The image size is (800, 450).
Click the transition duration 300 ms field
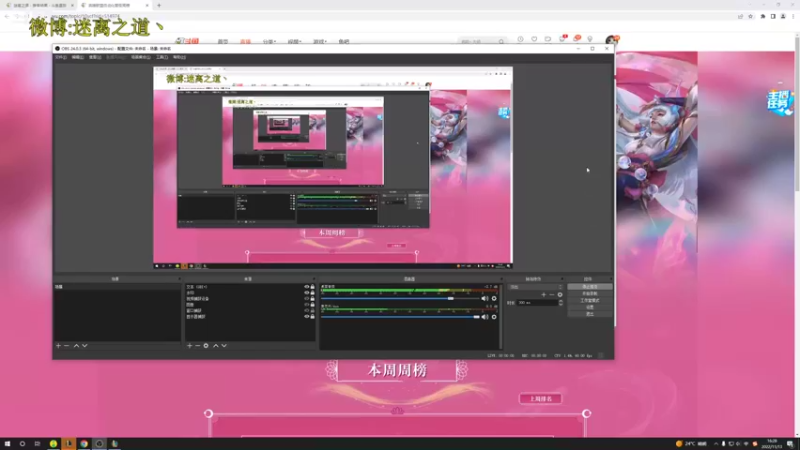click(x=537, y=303)
